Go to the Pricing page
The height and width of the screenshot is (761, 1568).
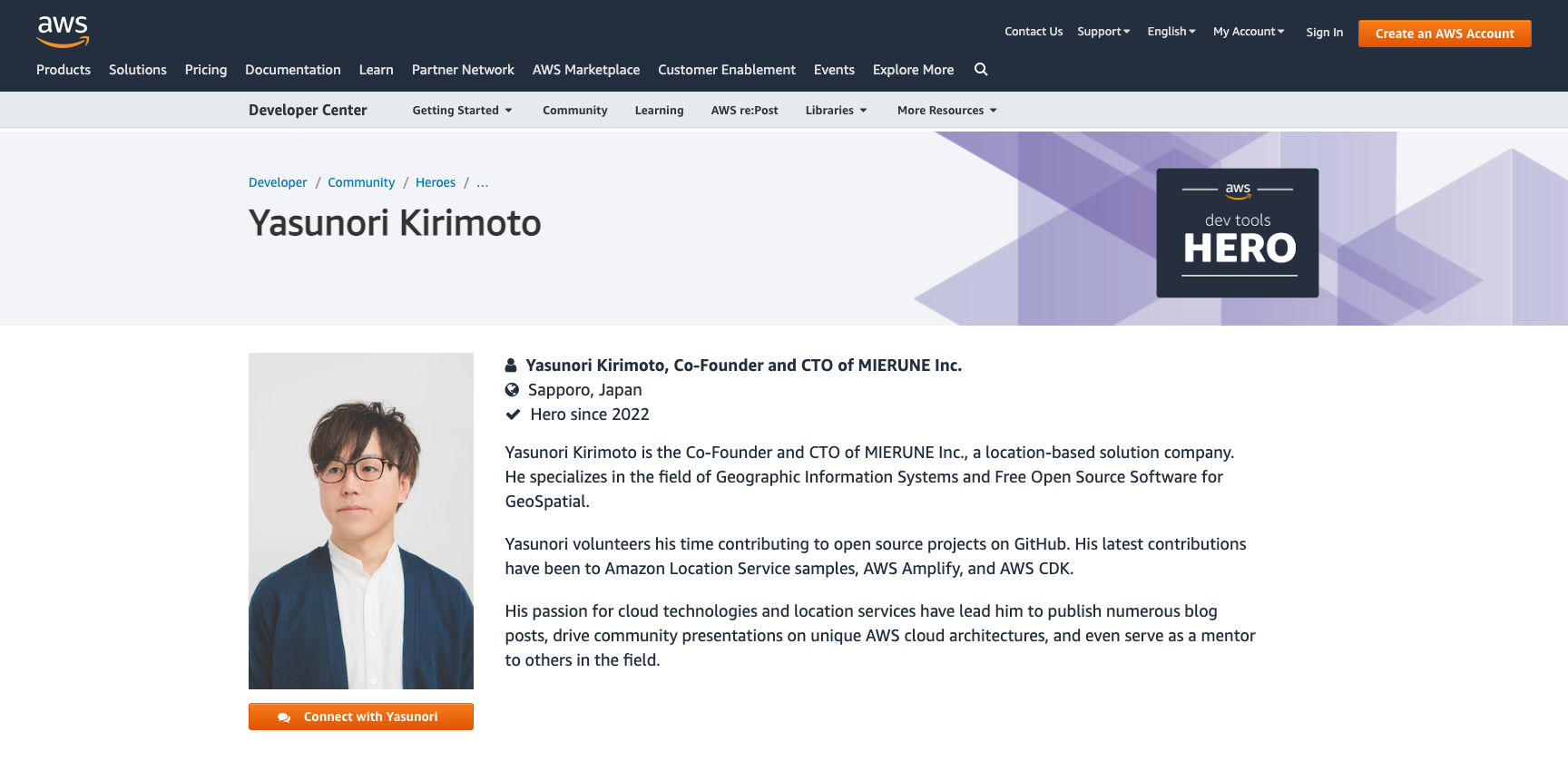[x=206, y=70]
